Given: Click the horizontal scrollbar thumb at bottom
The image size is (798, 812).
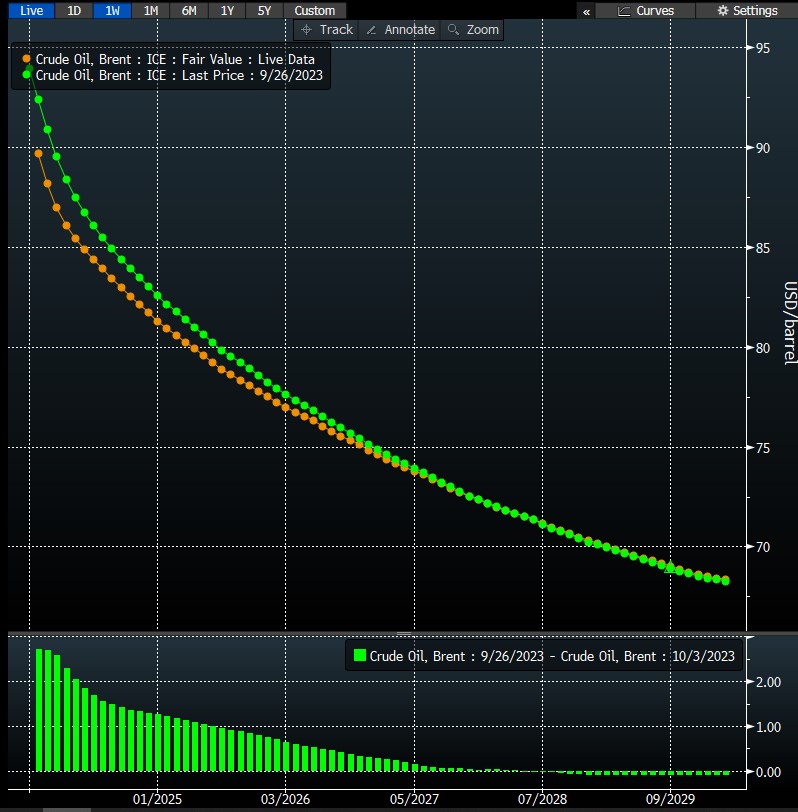Looking at the screenshot, I should tap(66, 810).
